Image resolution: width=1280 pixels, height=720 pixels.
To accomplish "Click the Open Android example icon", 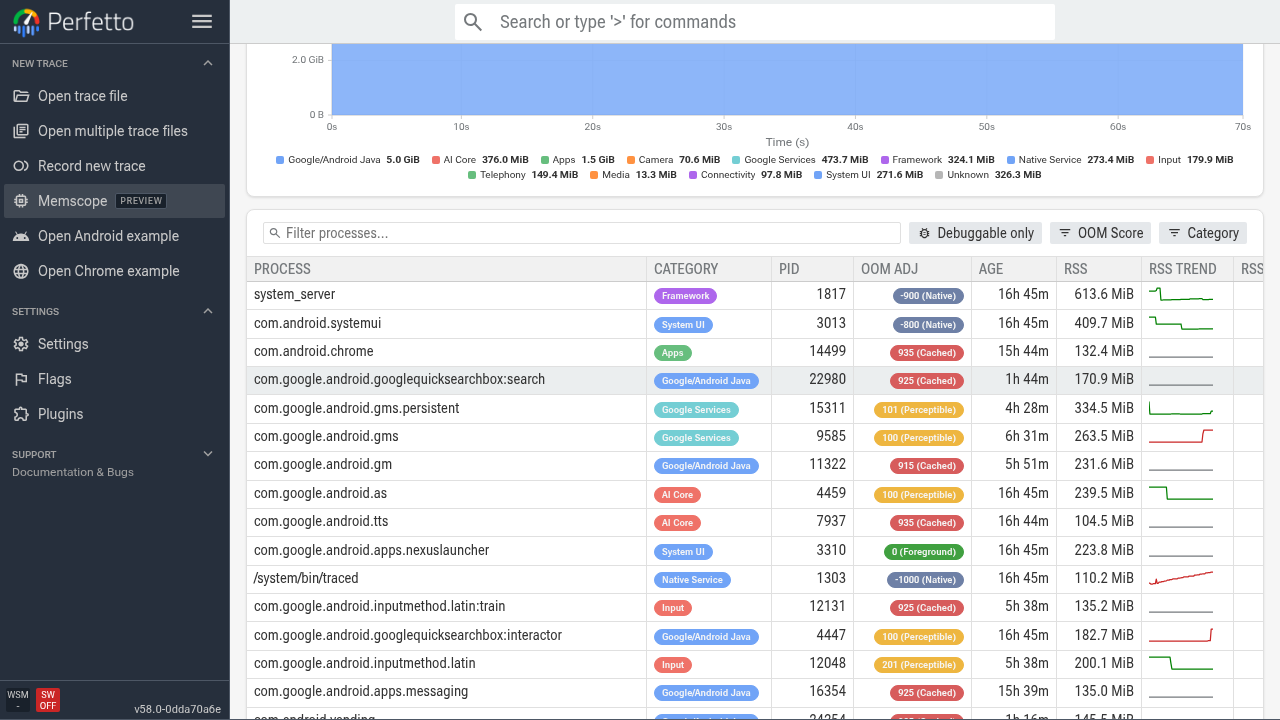I will [20, 236].
